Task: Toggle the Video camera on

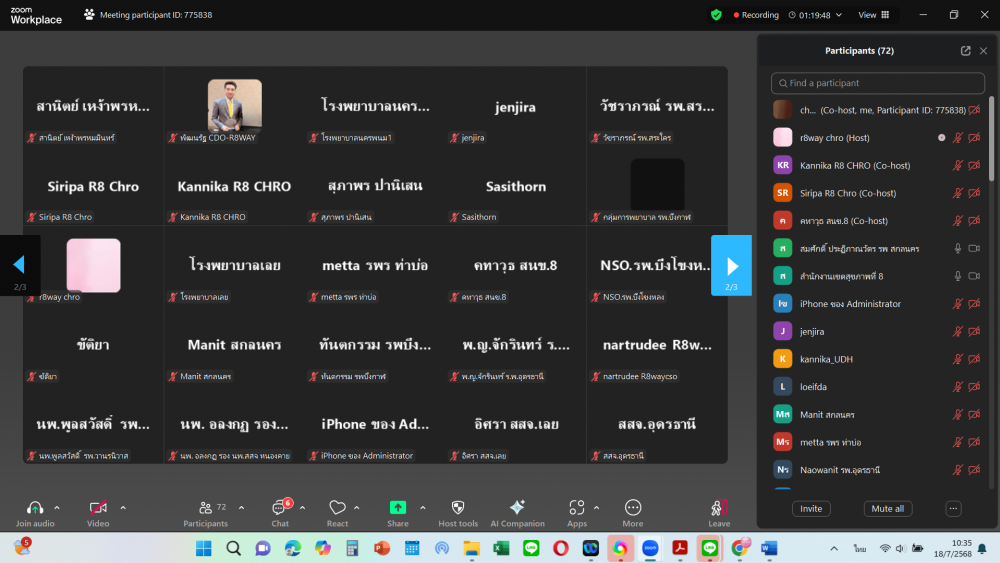Action: tap(98, 508)
